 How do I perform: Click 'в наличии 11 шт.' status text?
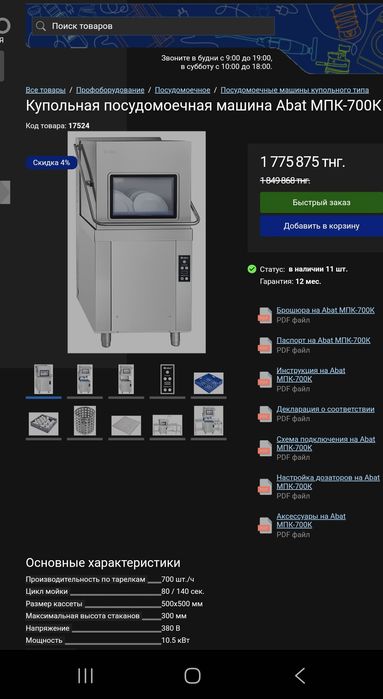pos(318,269)
